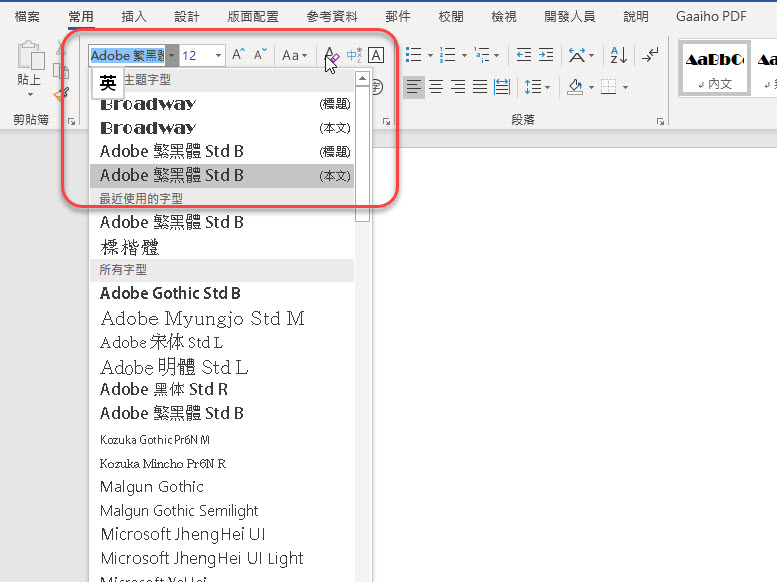The width and height of the screenshot is (777, 582).
Task: Choose Adobe Myungjo Std M font
Action: click(x=202, y=318)
